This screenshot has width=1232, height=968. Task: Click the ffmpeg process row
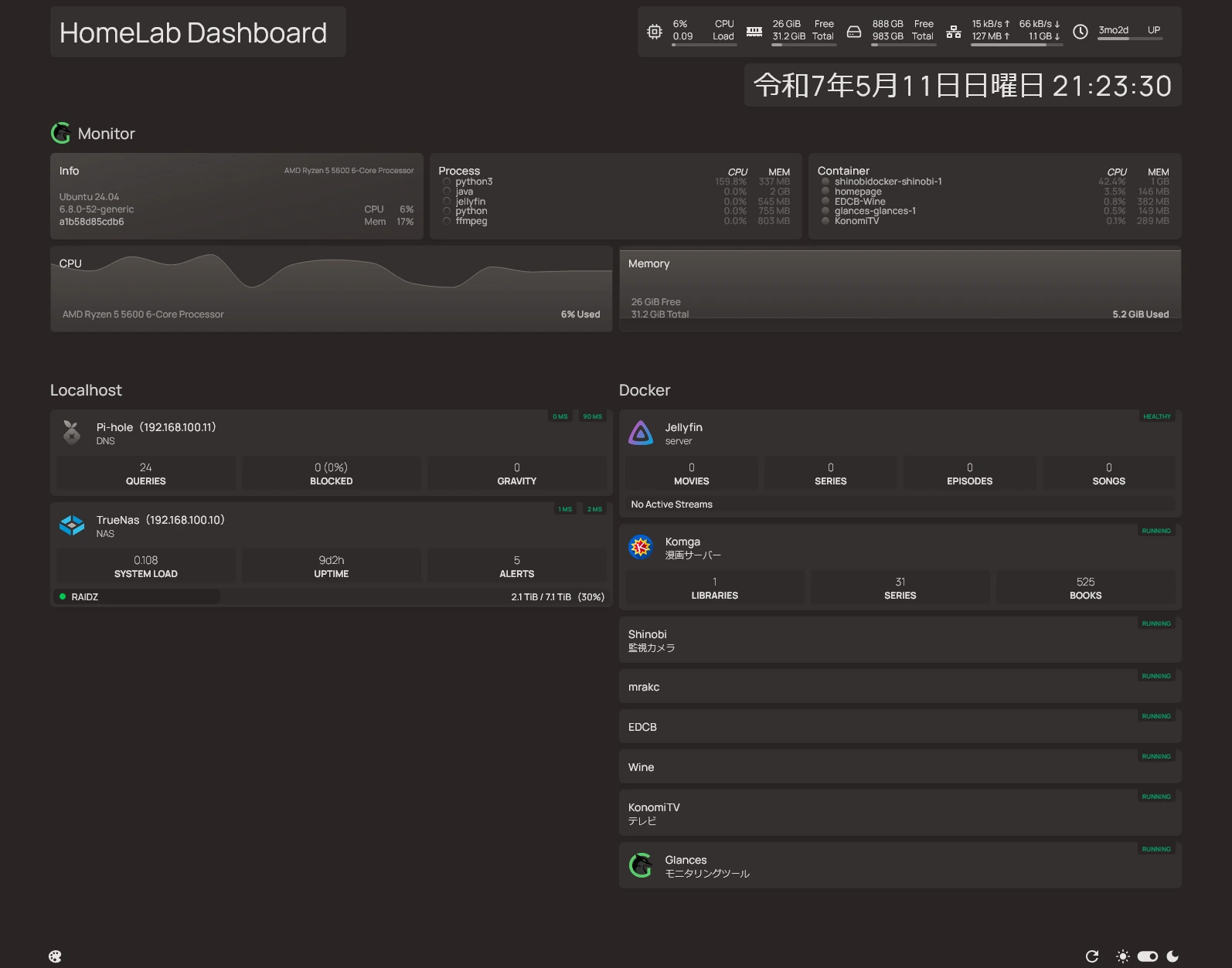pyautogui.click(x=616, y=221)
